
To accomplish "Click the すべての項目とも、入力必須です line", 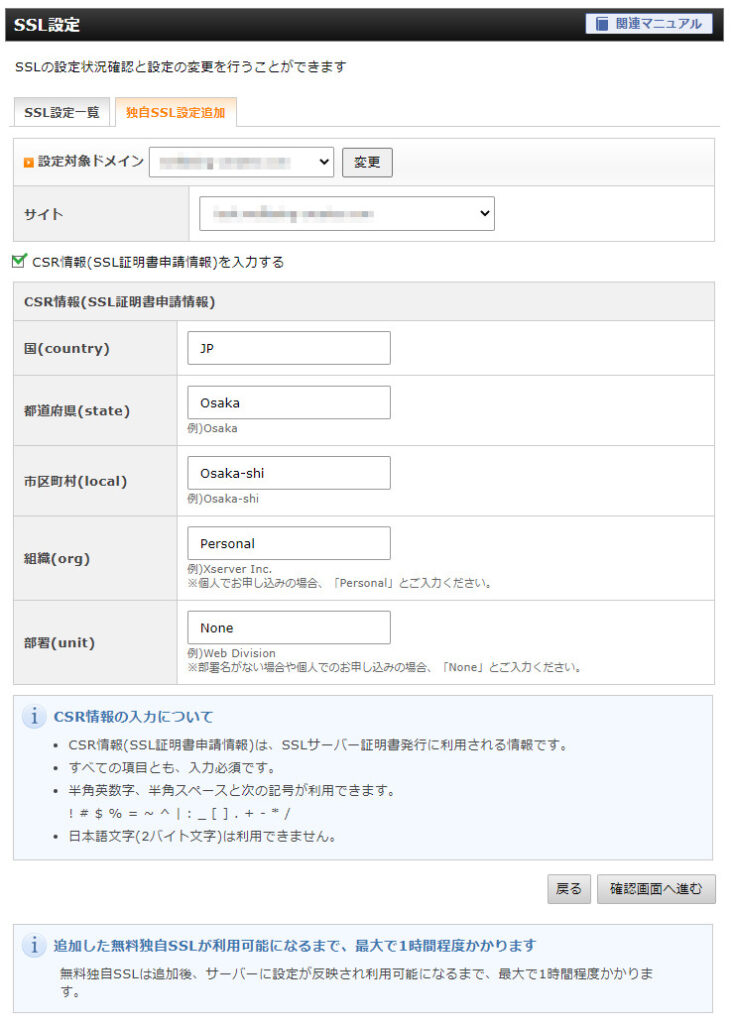I will [x=172, y=767].
